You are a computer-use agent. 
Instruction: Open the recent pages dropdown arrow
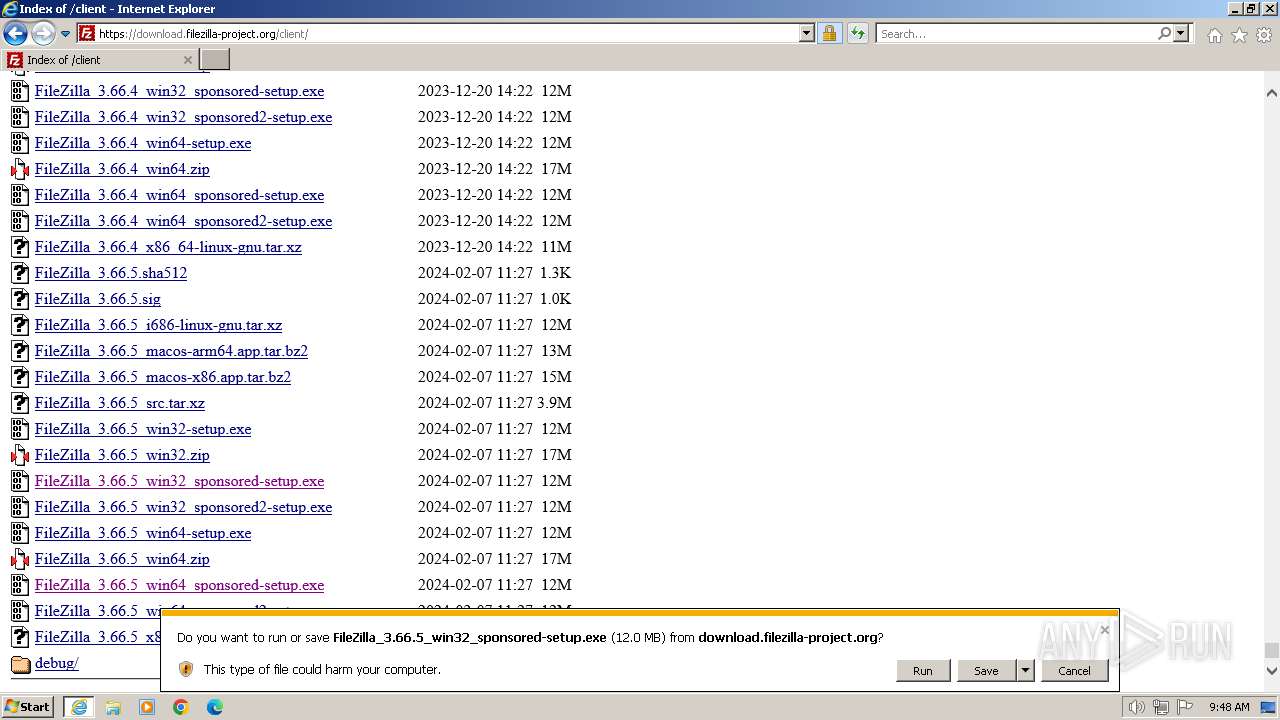click(x=65, y=34)
